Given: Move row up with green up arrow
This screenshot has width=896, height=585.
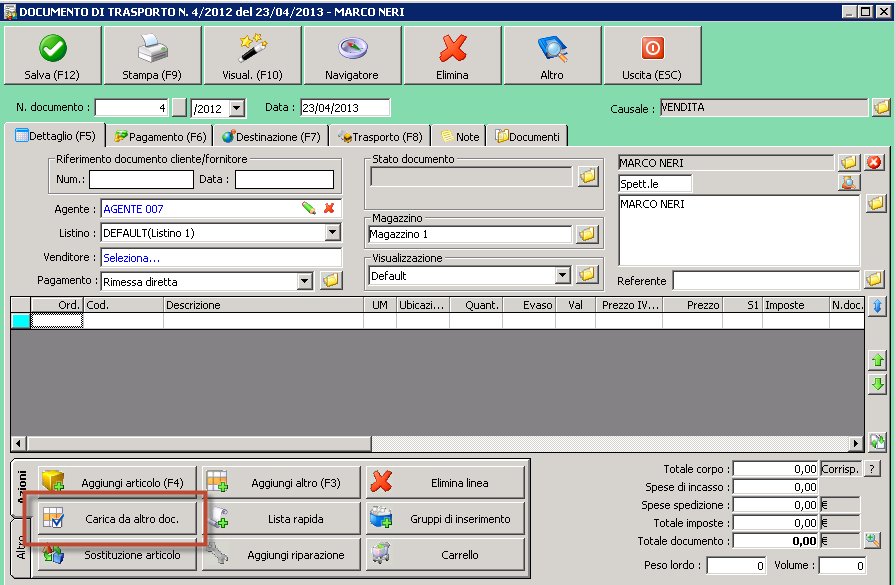Looking at the screenshot, I should point(878,360).
